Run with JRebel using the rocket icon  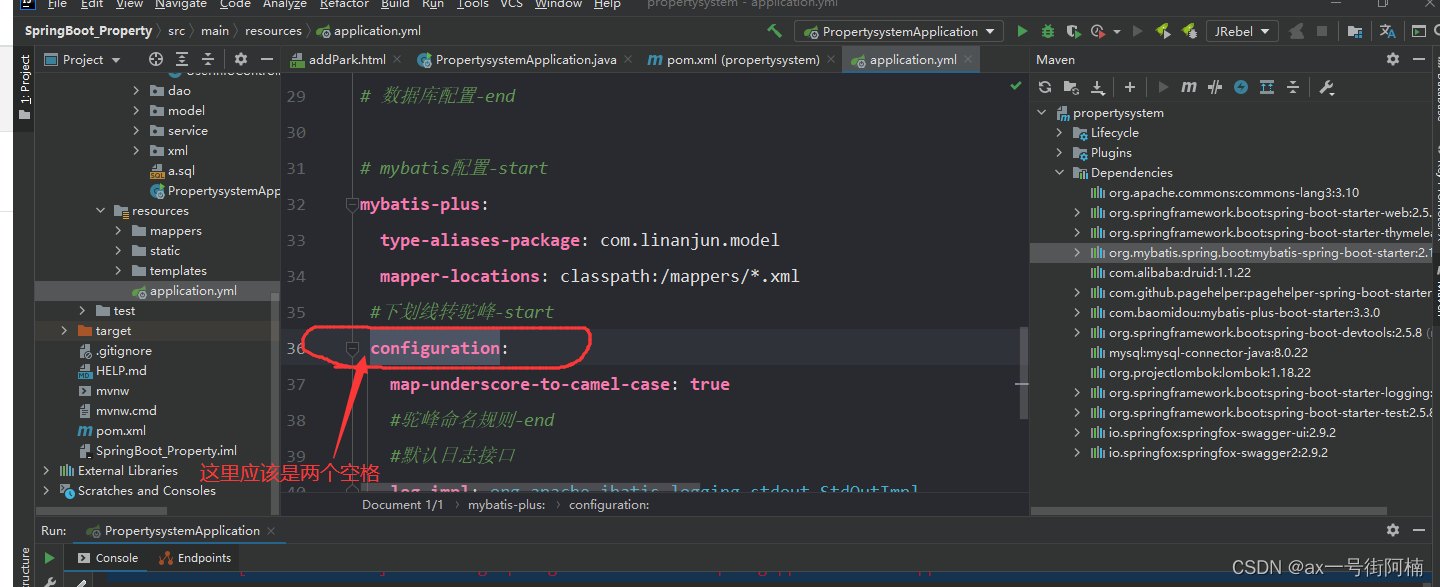(1163, 31)
